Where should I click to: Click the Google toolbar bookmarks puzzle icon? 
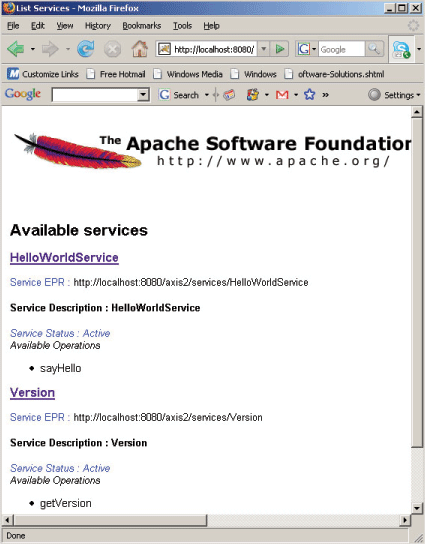pyautogui.click(x=253, y=95)
